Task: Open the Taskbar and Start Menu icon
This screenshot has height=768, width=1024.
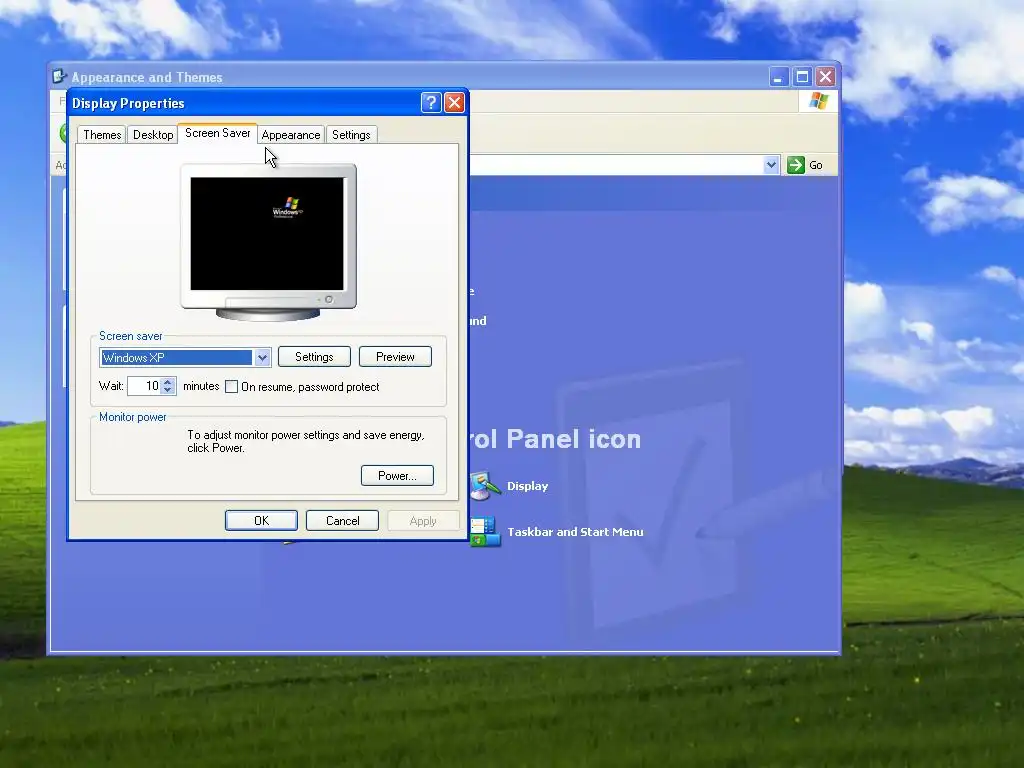Action: (x=485, y=532)
